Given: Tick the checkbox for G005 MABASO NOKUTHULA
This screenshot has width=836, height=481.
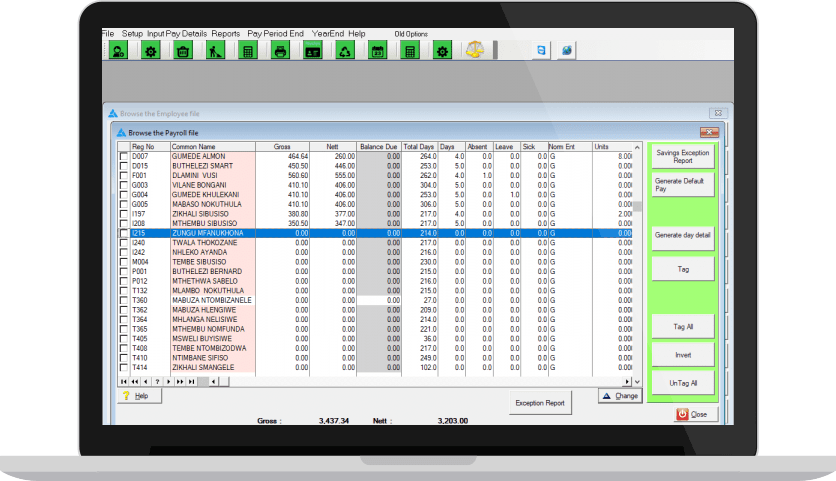Looking at the screenshot, I should 124,204.
